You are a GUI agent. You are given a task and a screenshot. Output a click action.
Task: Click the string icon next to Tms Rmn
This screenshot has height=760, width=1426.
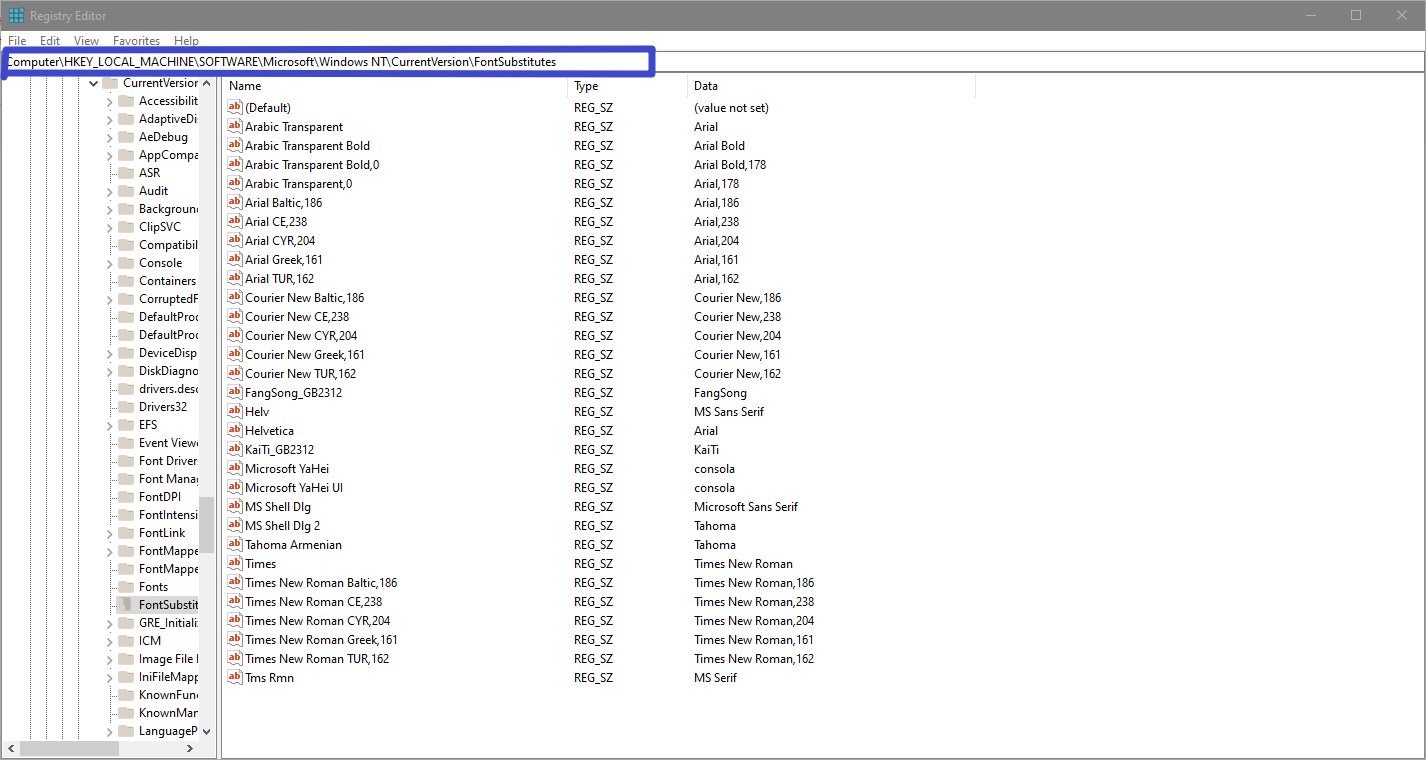(235, 677)
